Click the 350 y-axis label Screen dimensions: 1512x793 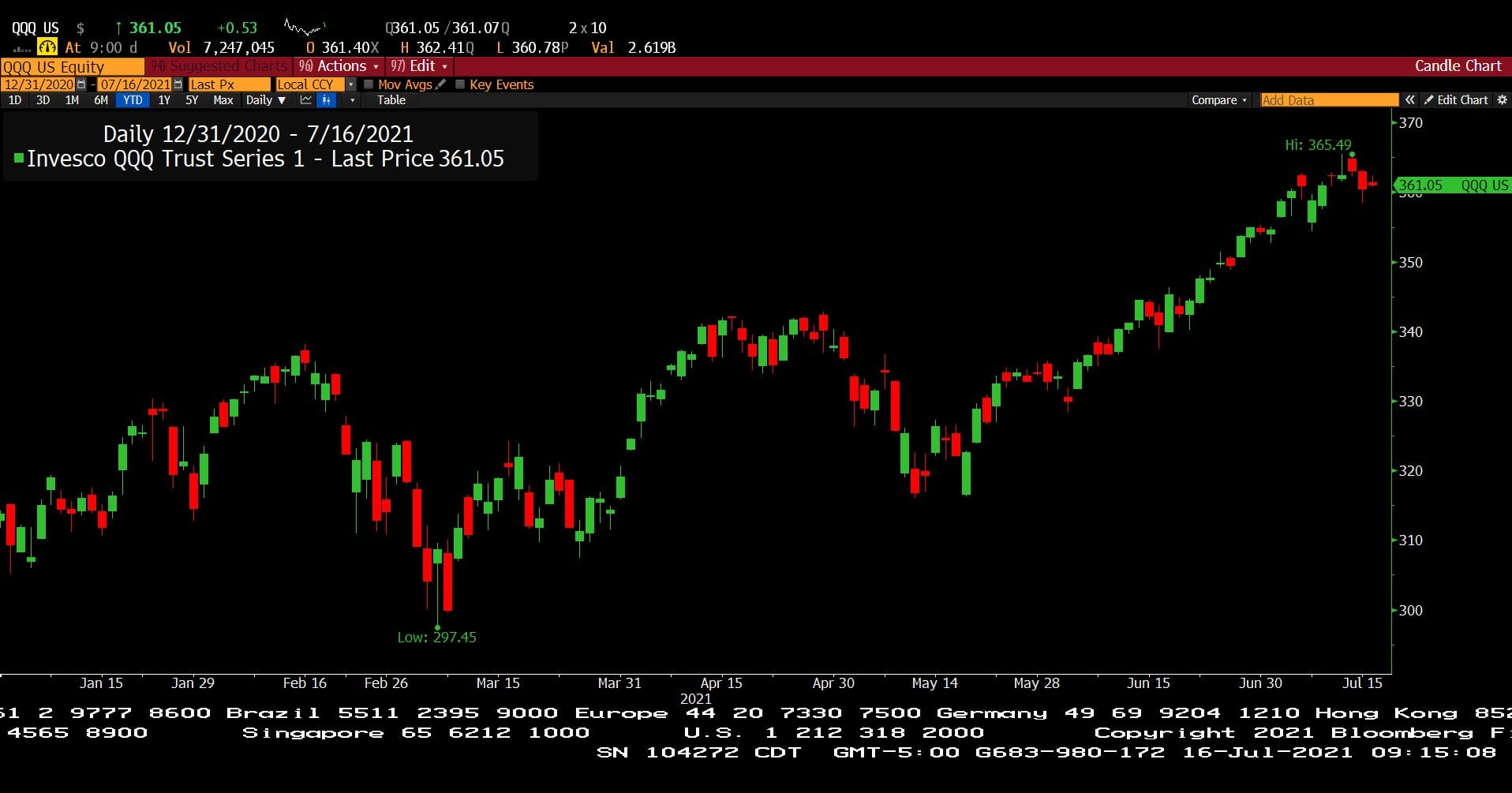(1411, 263)
